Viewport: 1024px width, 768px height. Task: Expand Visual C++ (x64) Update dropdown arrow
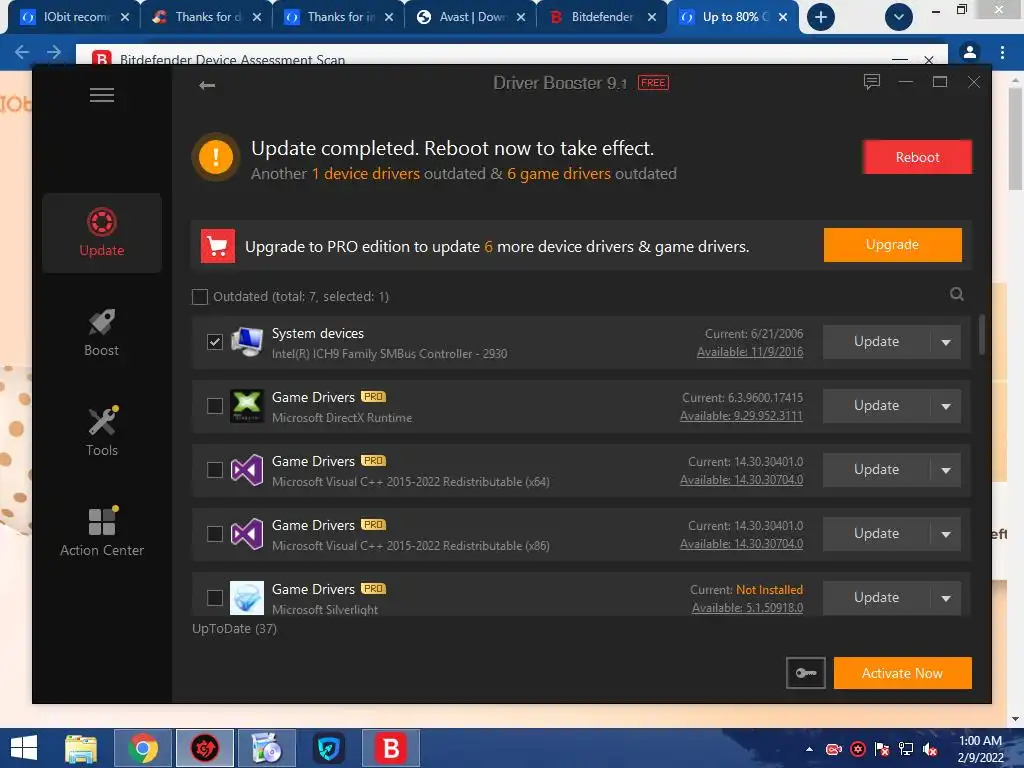[946, 470]
